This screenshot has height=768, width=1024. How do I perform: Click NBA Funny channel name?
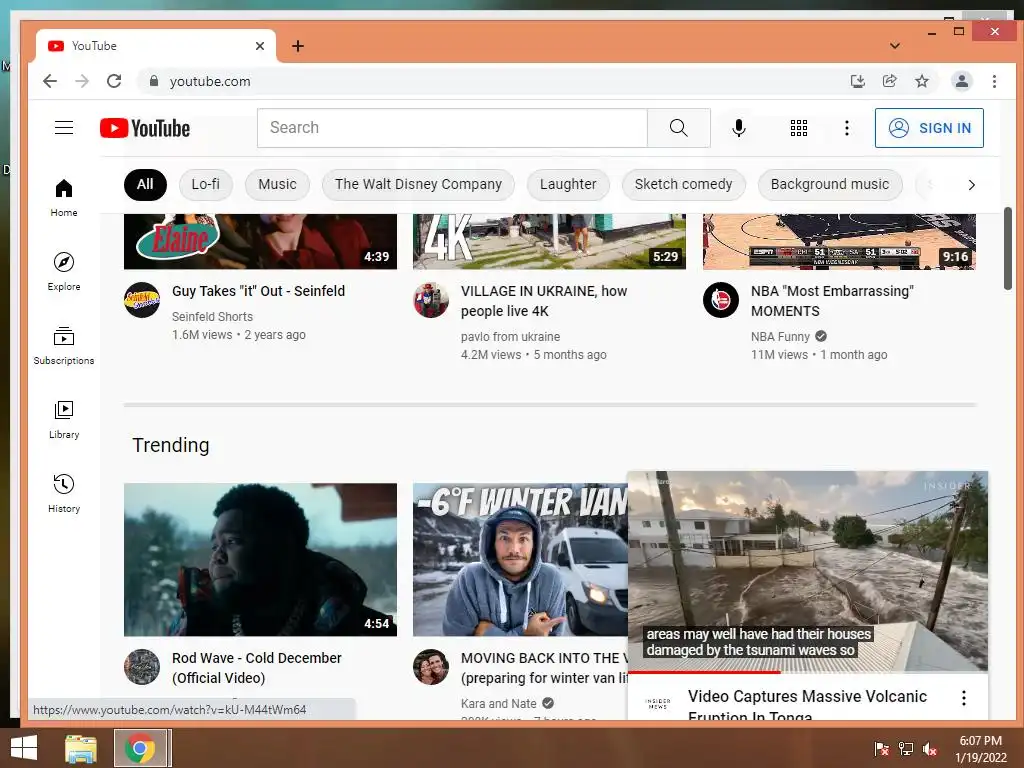[780, 337]
